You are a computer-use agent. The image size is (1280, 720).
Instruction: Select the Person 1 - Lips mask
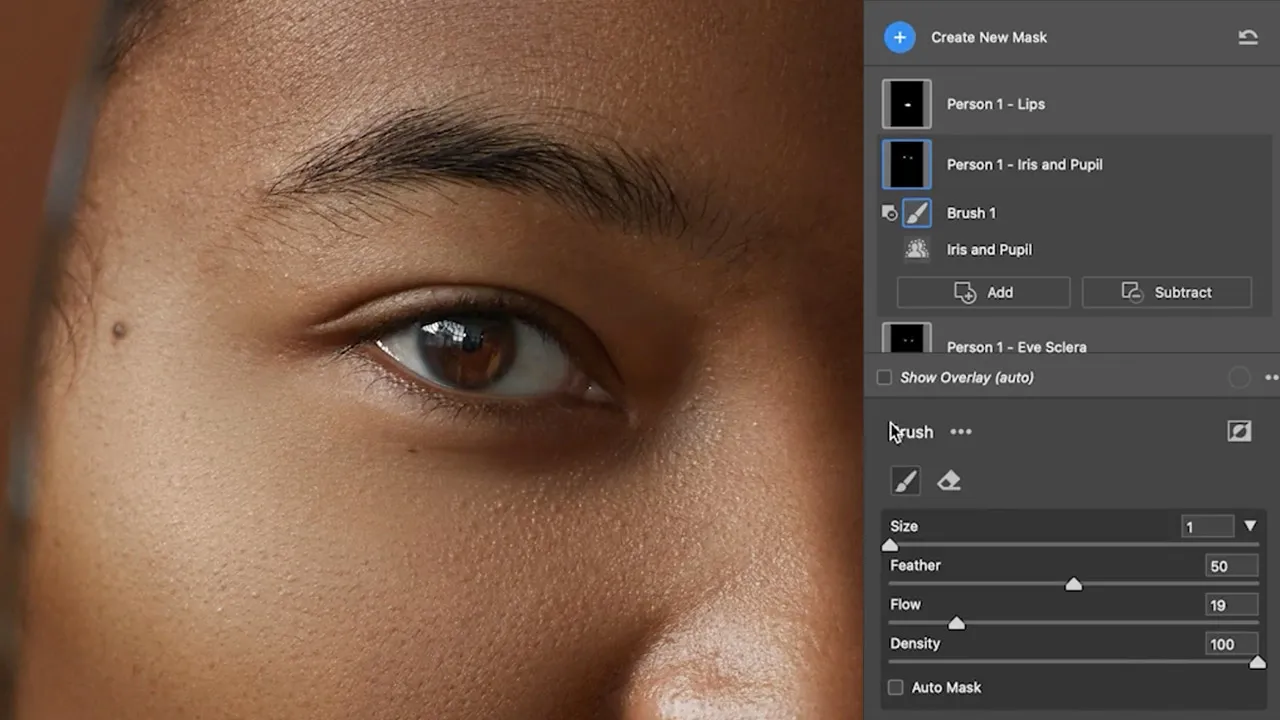click(x=995, y=104)
